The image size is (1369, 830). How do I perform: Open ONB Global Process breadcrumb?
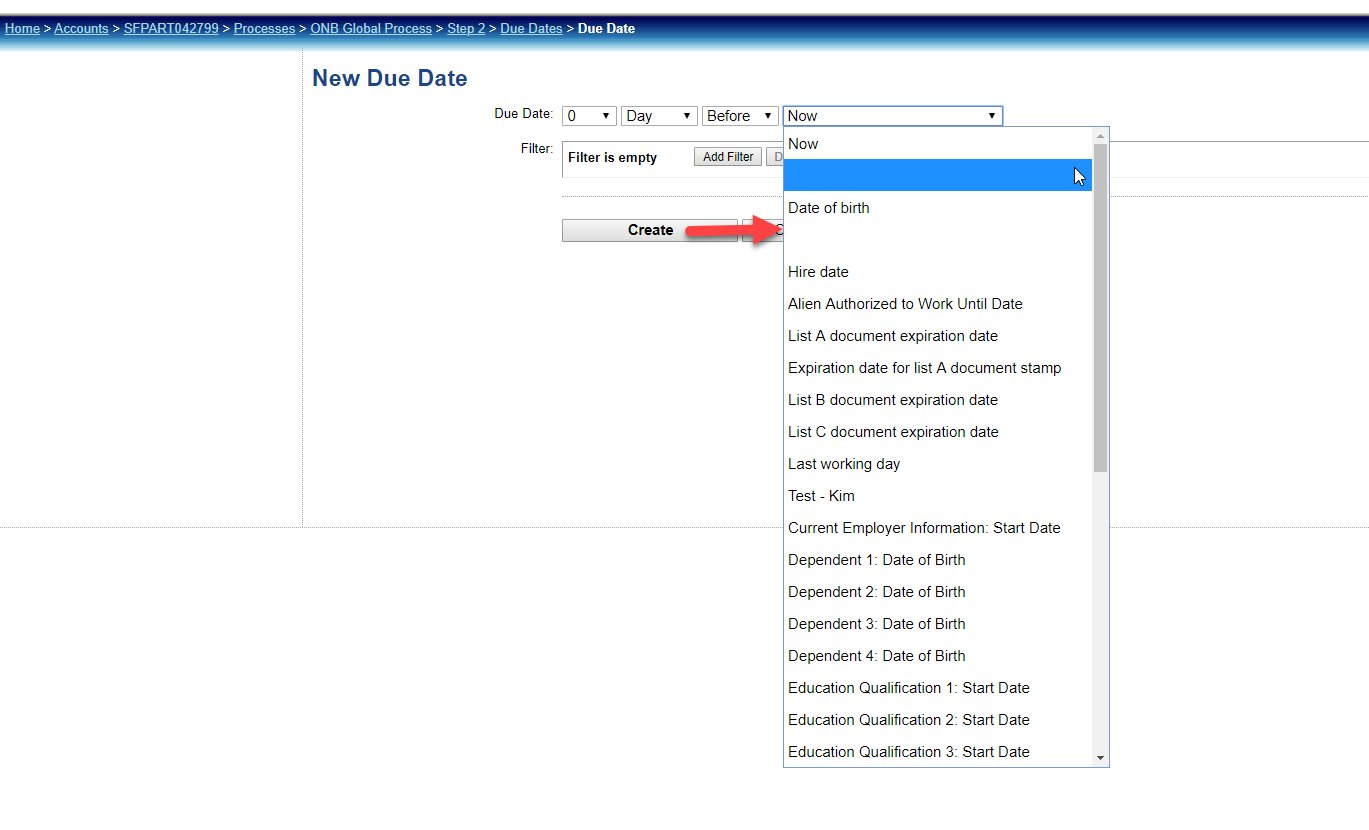pos(371,28)
